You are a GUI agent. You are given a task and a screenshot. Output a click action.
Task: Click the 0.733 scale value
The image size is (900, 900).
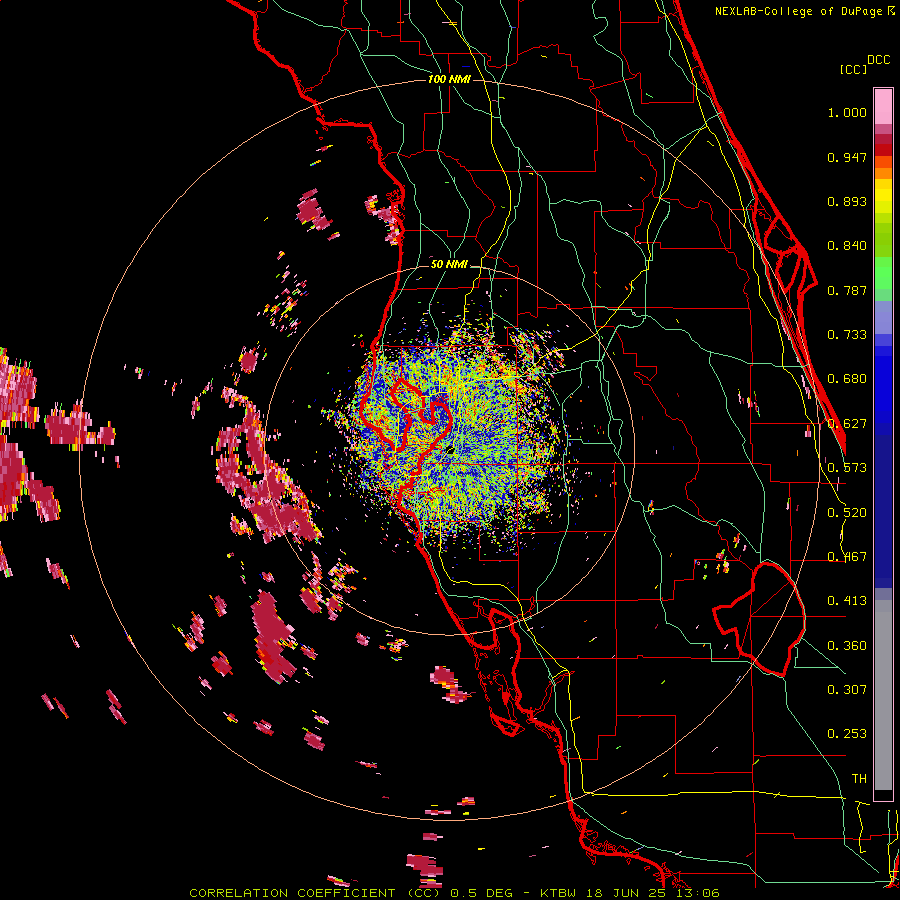pos(847,335)
